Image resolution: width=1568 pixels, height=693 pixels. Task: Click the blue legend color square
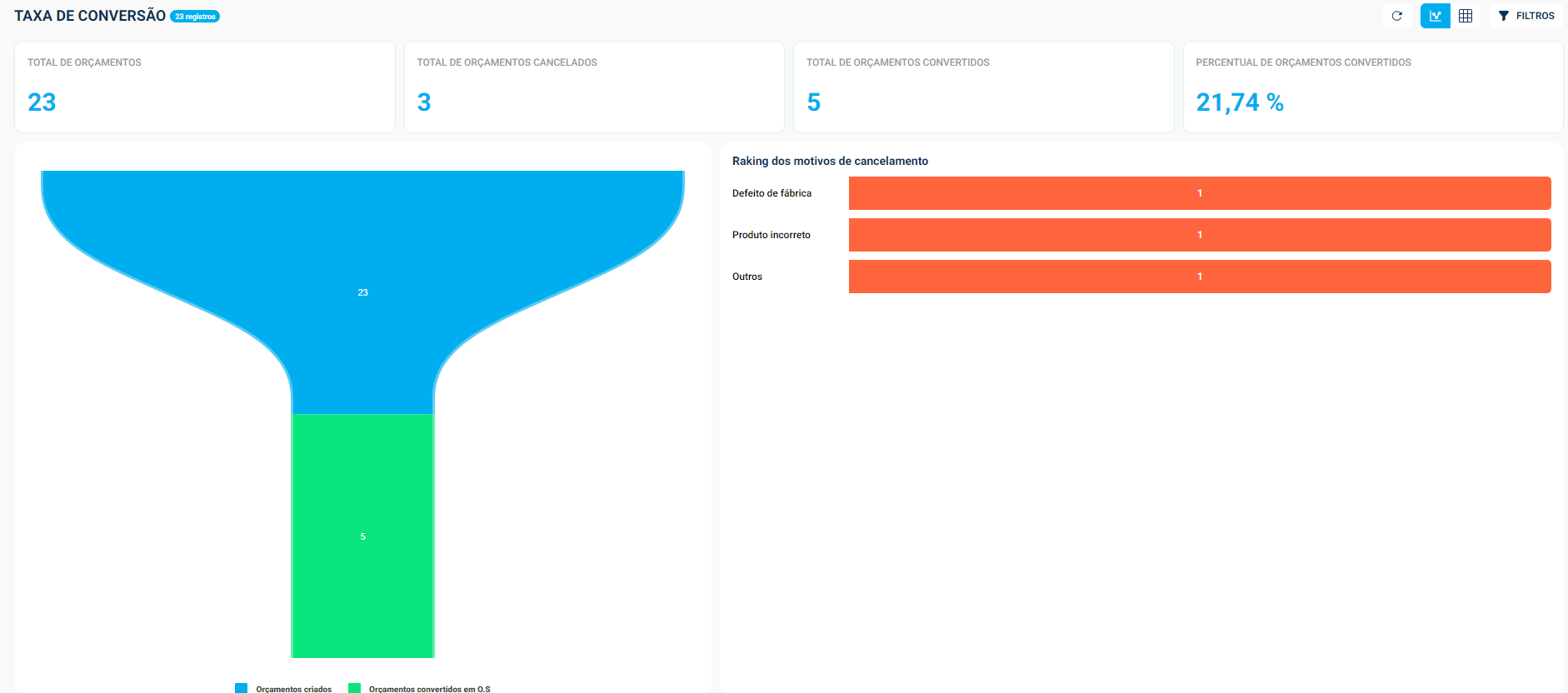point(242,688)
